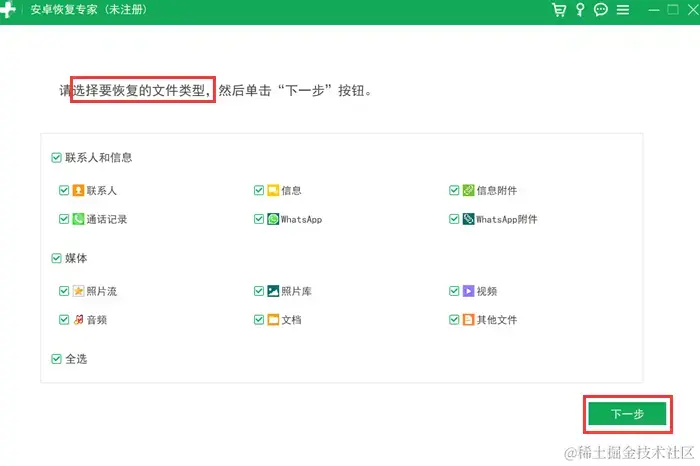Click the WhatsApp icon

(x=273, y=219)
